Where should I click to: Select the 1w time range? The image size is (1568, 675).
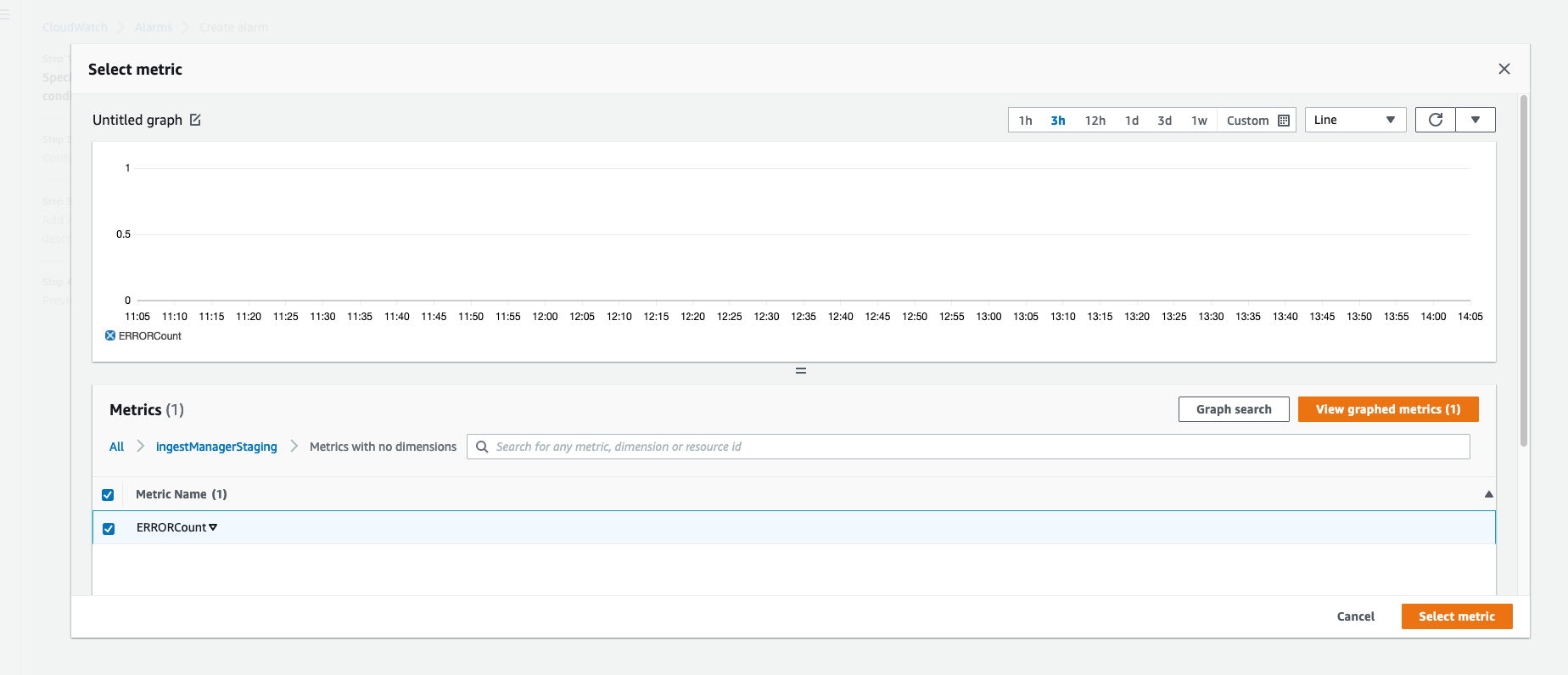pyautogui.click(x=1199, y=121)
